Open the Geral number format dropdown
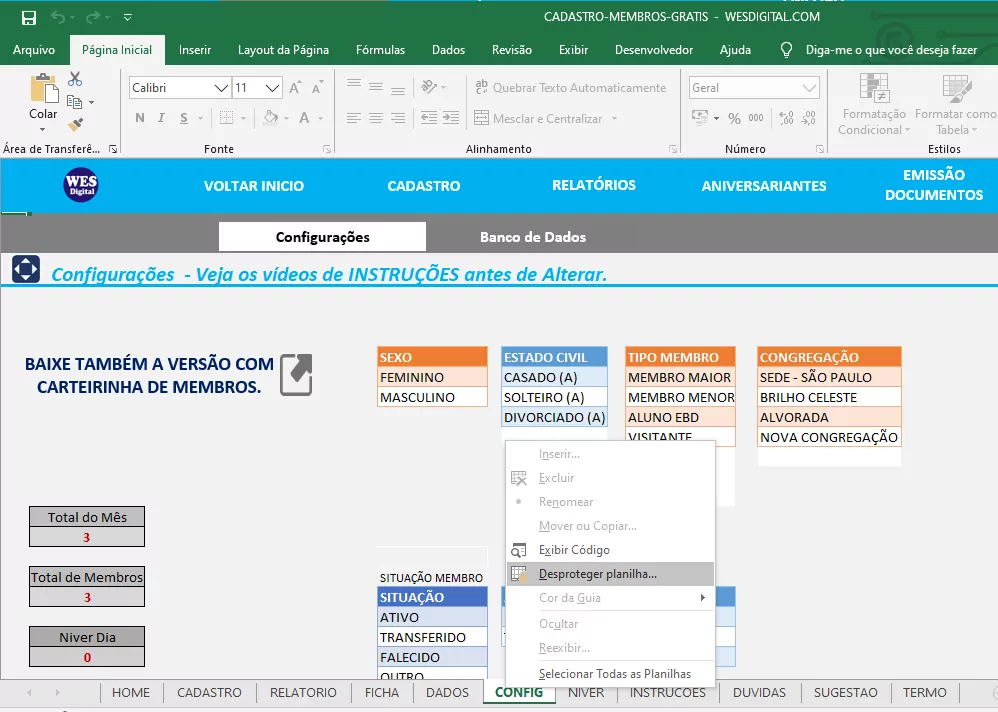This screenshot has width=998, height=712. 810,88
